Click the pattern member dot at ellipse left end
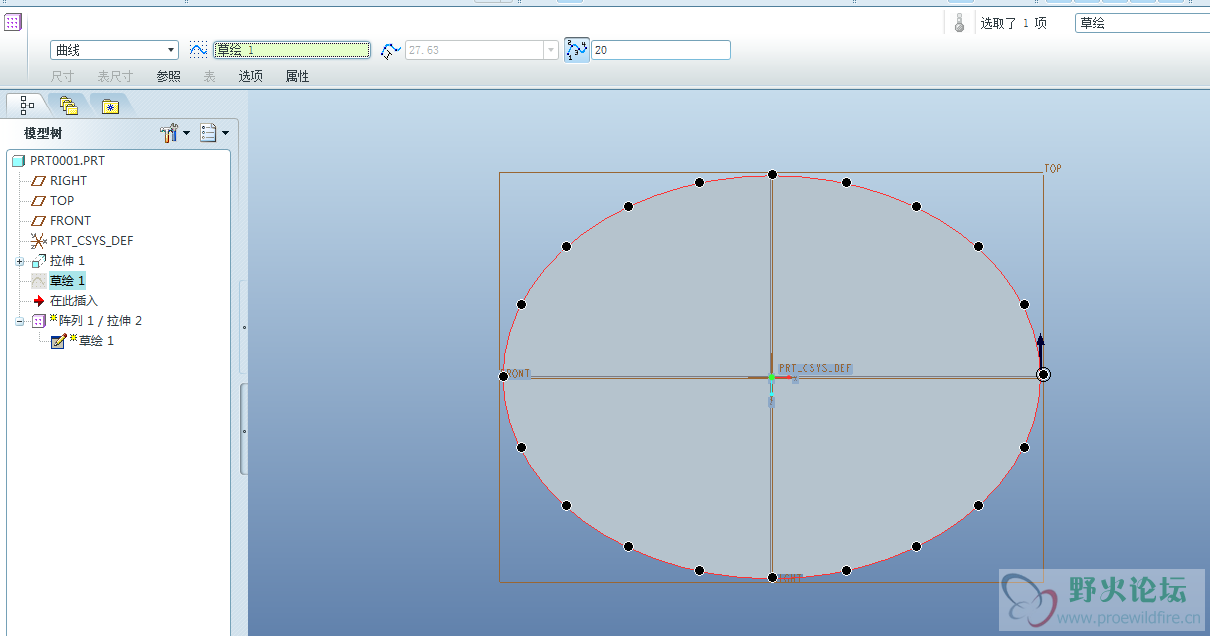This screenshot has height=636, width=1210. (503, 376)
